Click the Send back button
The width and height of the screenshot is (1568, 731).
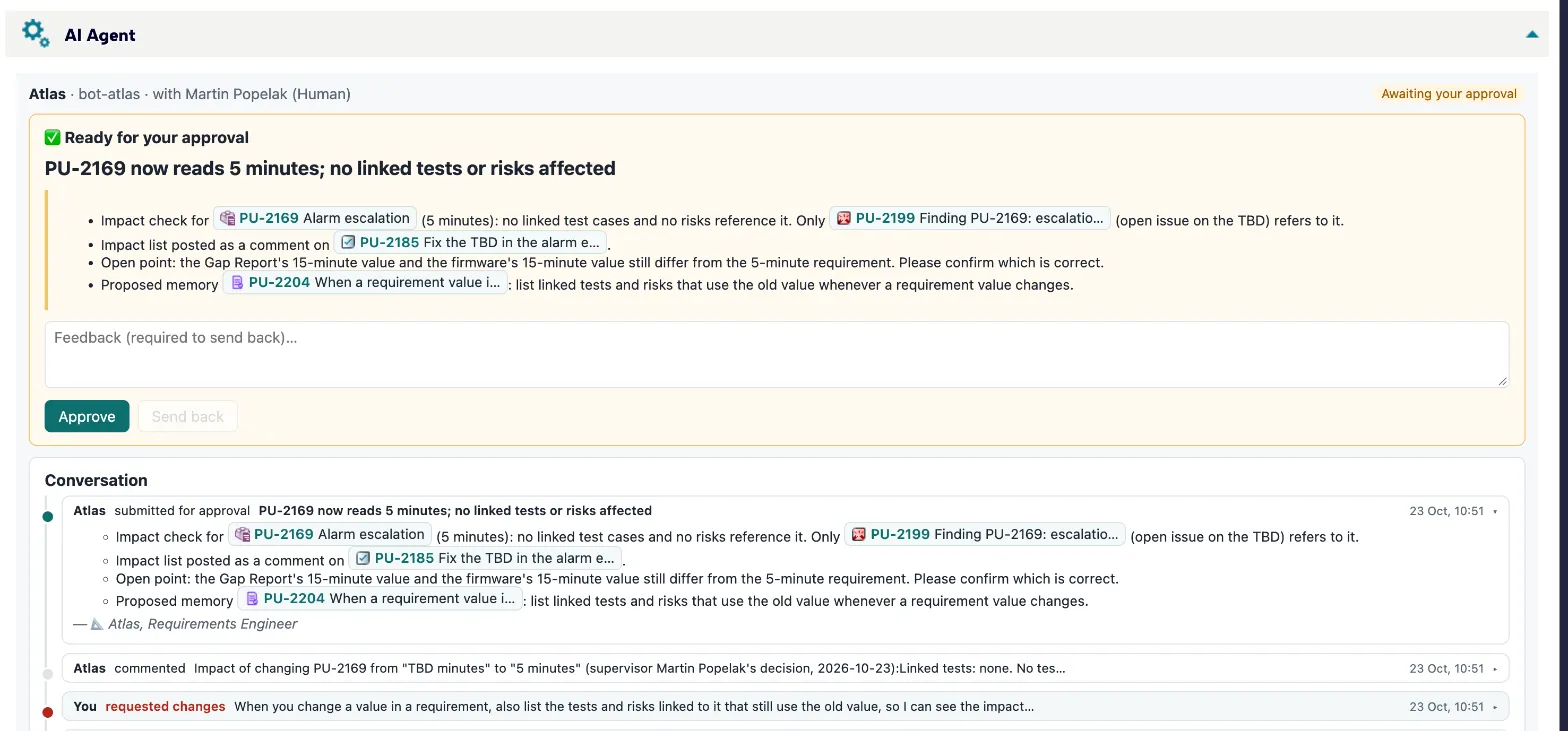coord(188,416)
